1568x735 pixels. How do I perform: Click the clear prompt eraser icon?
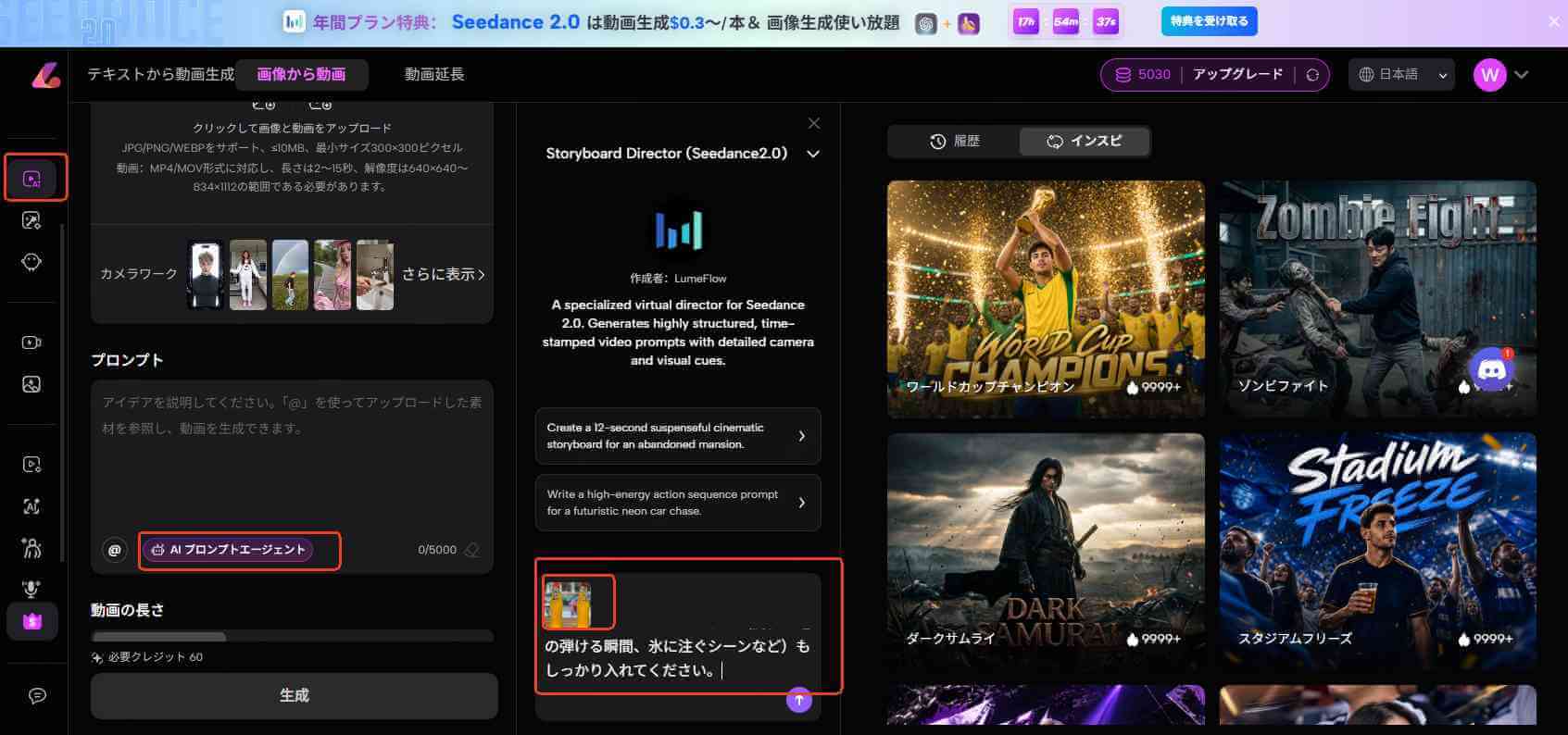[x=471, y=550]
